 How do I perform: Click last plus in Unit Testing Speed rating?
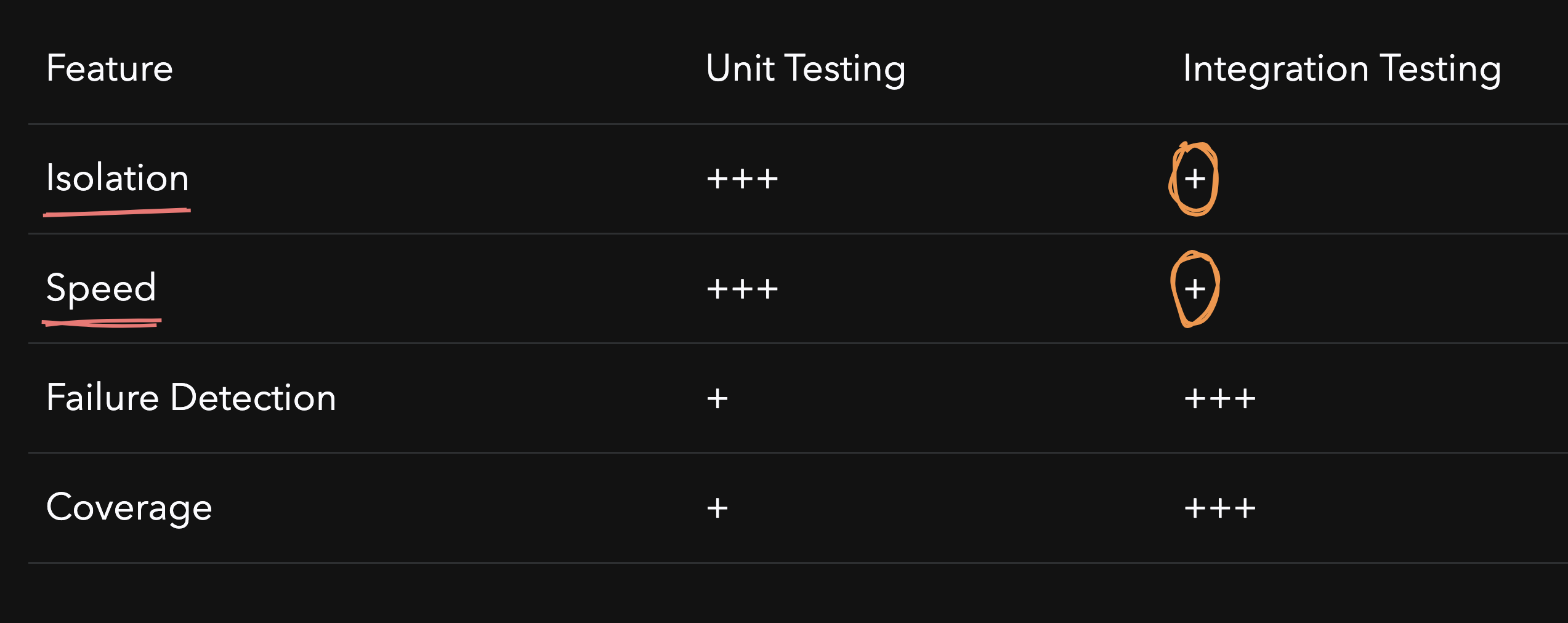[767, 289]
